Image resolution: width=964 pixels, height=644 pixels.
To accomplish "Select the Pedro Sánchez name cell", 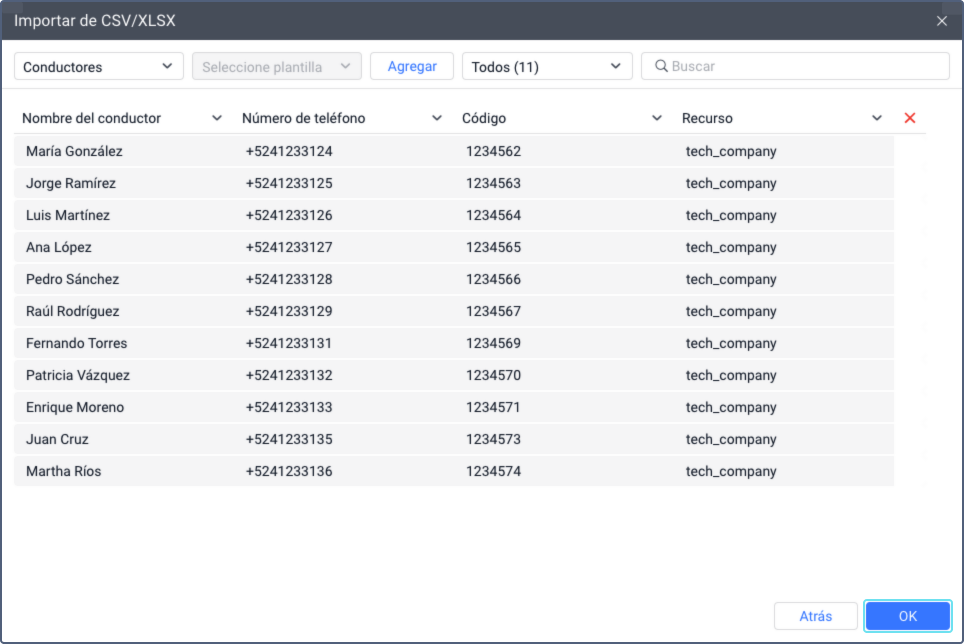I will click(73, 279).
